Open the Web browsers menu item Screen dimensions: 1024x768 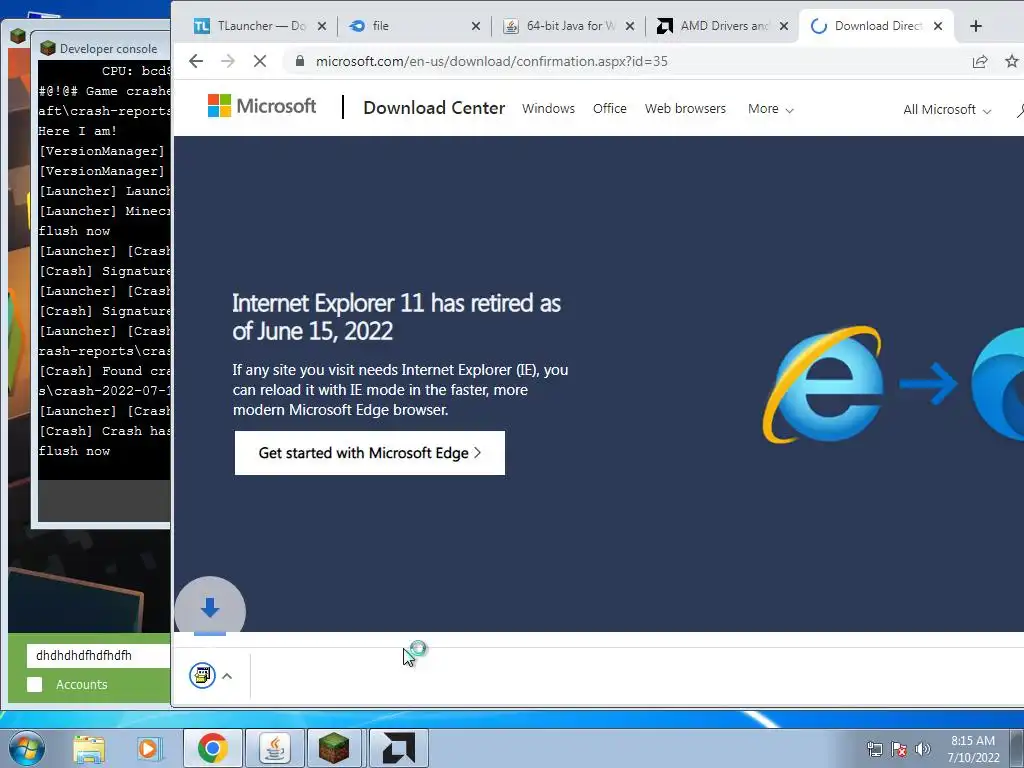685,108
